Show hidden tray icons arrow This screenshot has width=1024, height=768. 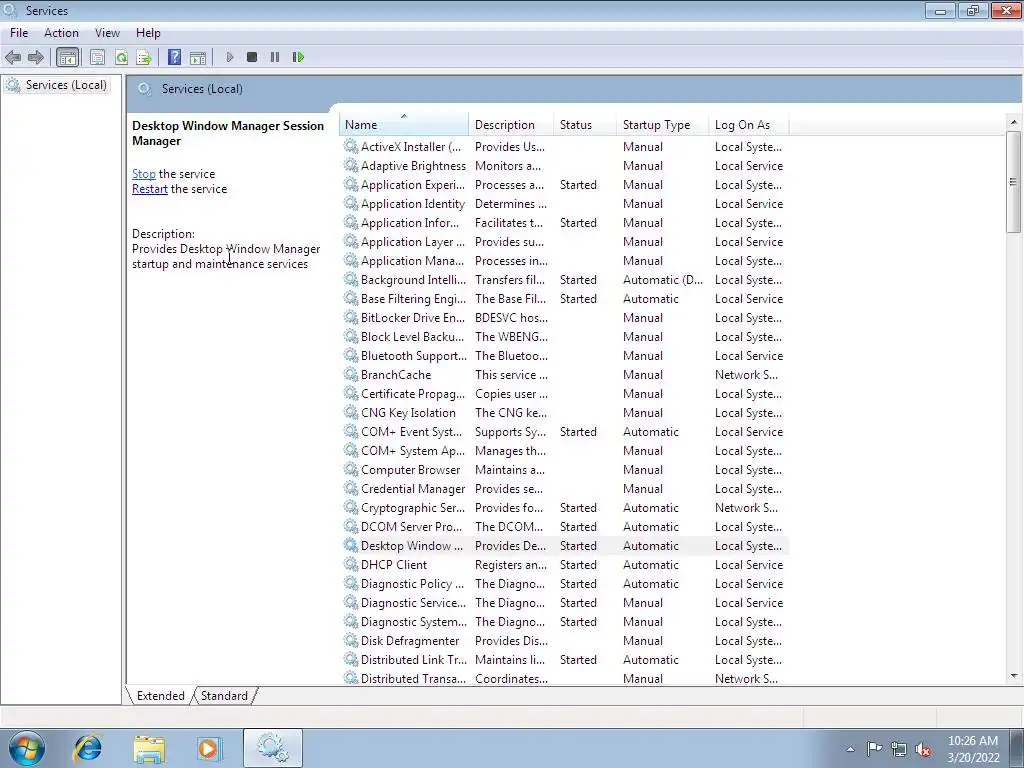[850, 750]
